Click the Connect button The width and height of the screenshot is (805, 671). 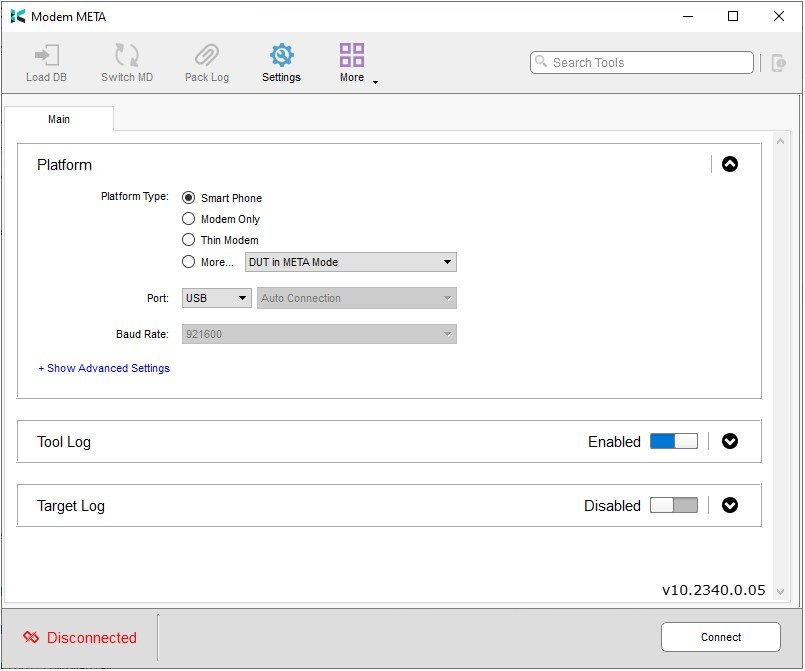click(x=721, y=637)
